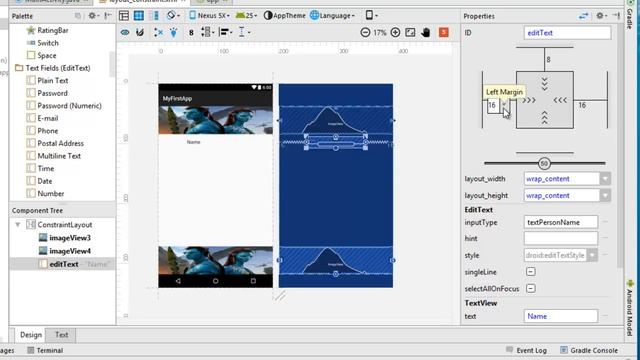The image size is (640, 360).
Task: Click the orange warnings indicator icon
Action: tap(444, 33)
